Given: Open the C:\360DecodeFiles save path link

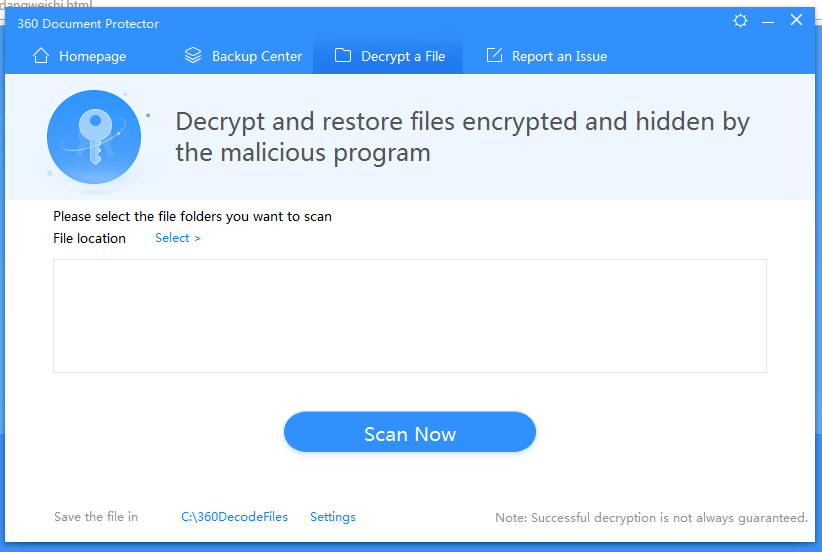Looking at the screenshot, I should (234, 517).
